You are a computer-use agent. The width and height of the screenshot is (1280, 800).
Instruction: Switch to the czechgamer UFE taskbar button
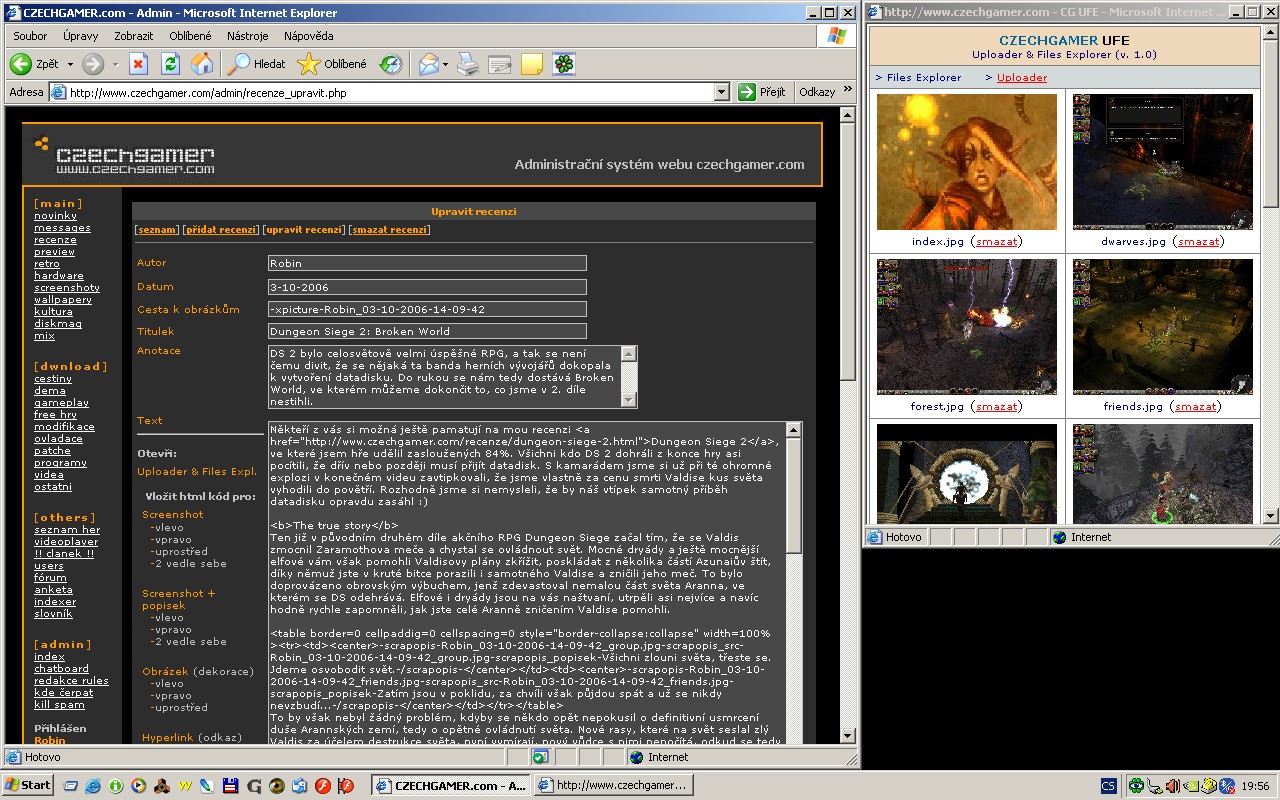point(612,785)
